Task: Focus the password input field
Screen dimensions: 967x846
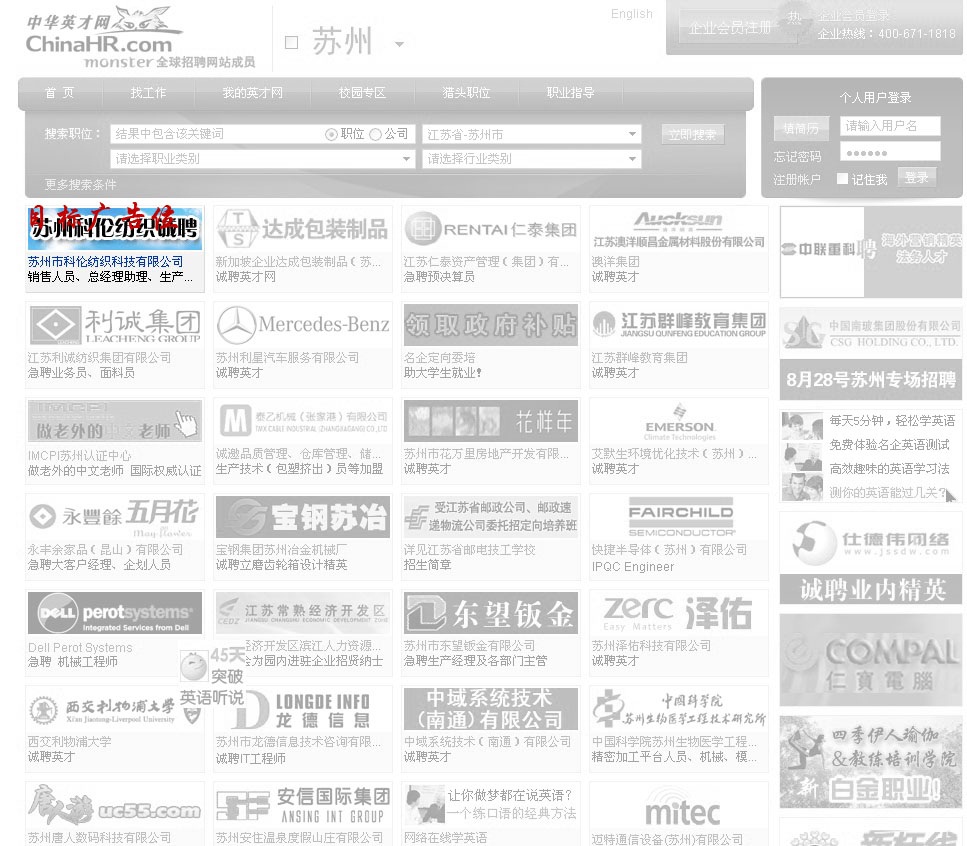Action: [890, 152]
